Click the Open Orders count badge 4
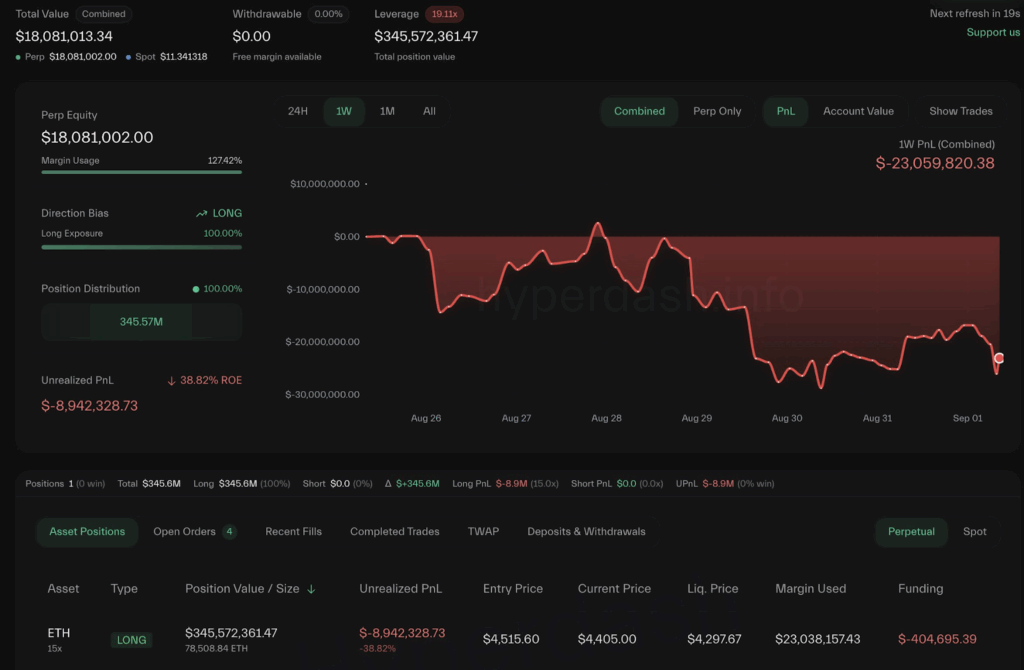Viewport: 1024px width, 670px height. (x=229, y=532)
